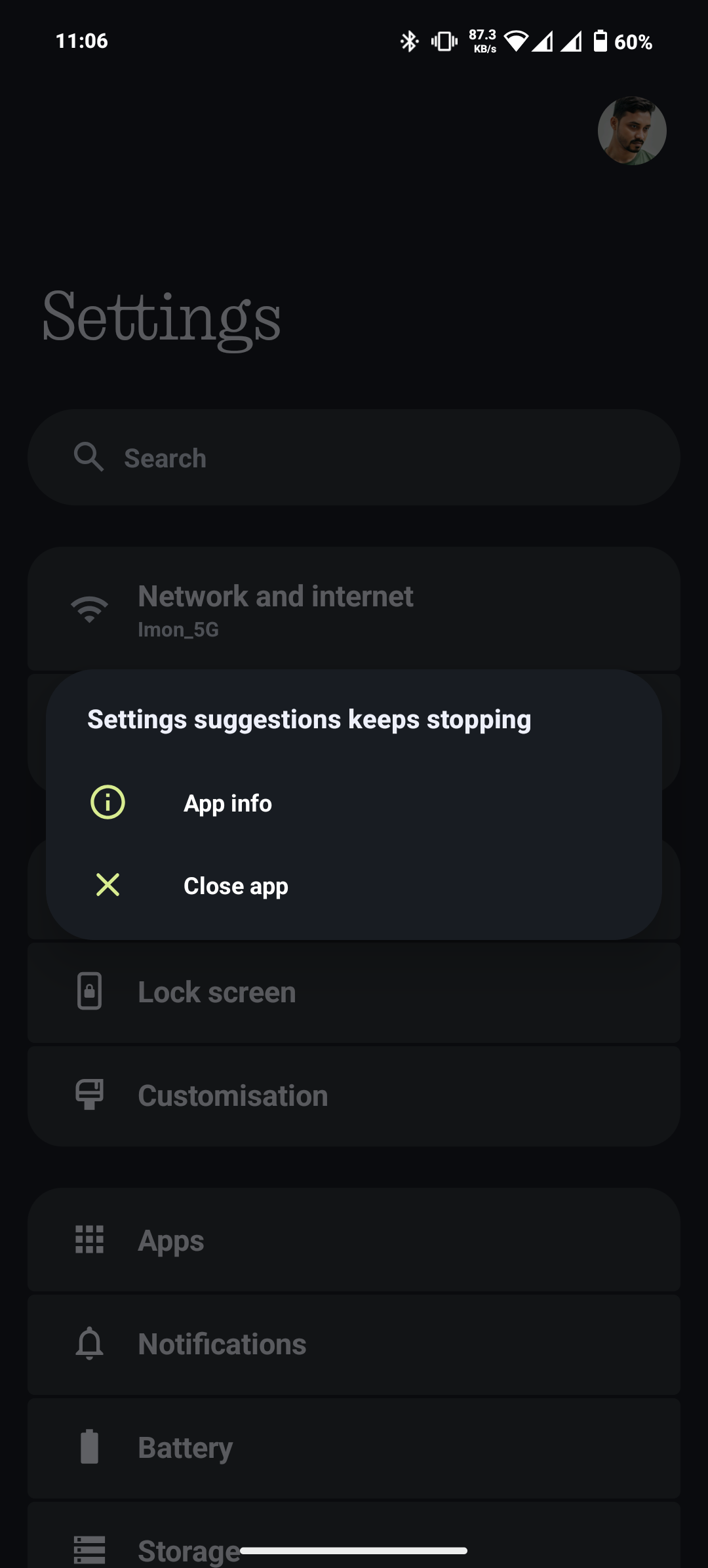Tap the Close app X icon
This screenshot has height=1568, width=708.
(108, 885)
